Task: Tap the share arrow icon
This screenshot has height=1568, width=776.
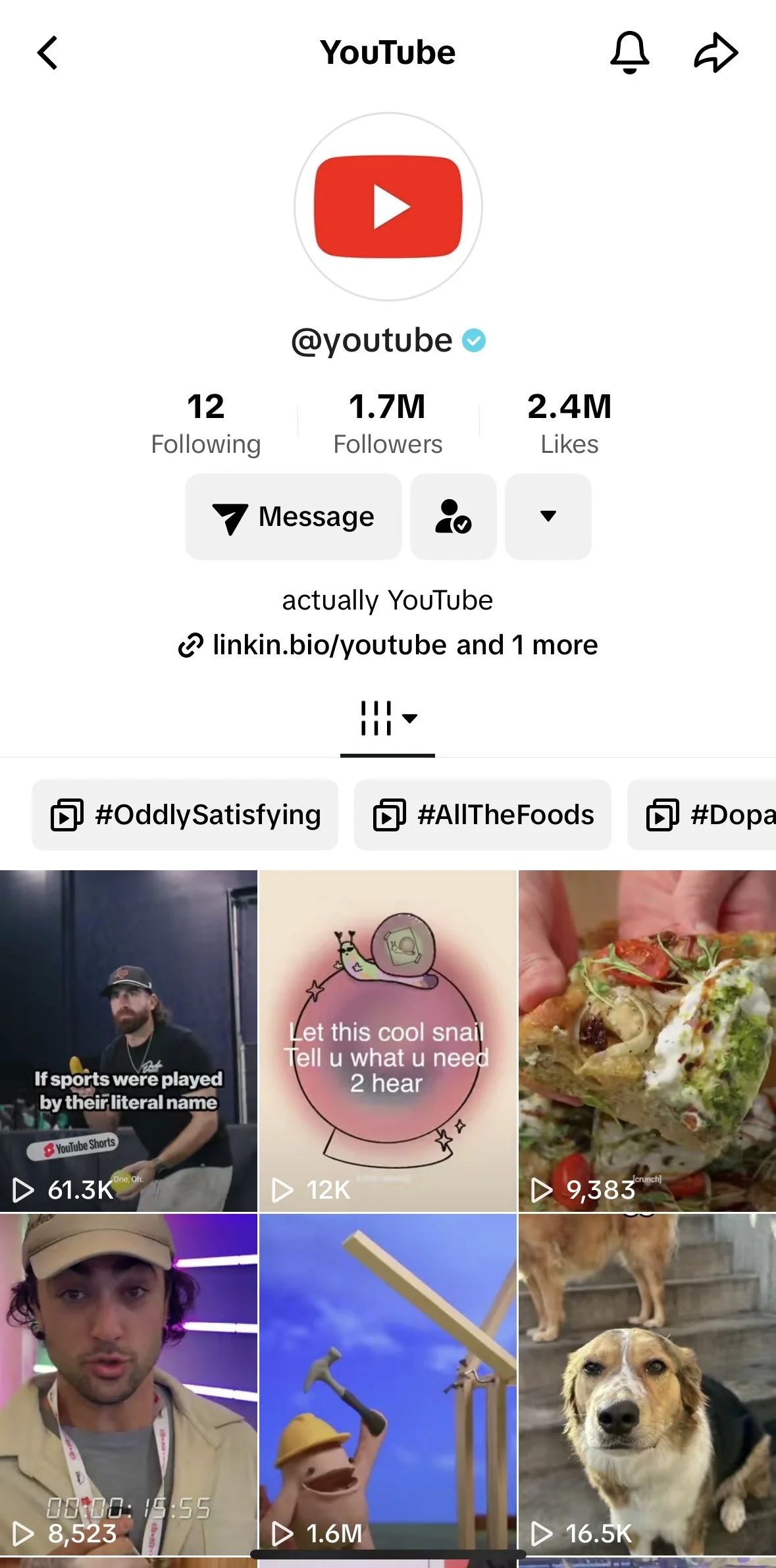Action: click(x=716, y=53)
